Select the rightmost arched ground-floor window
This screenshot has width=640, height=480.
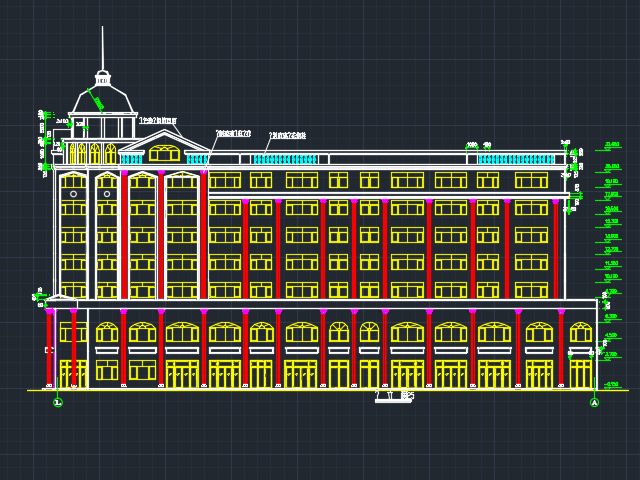(580, 331)
